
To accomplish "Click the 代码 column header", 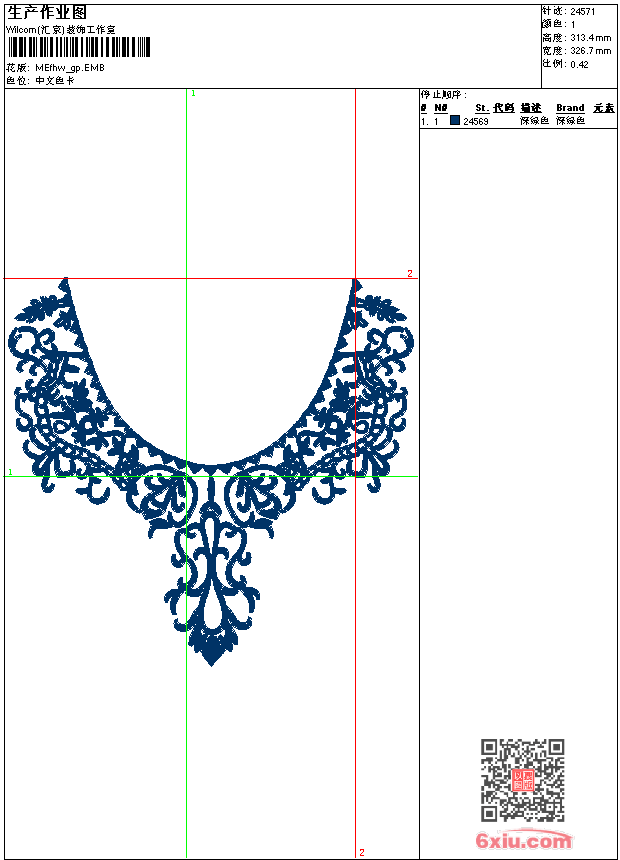I will (504, 108).
